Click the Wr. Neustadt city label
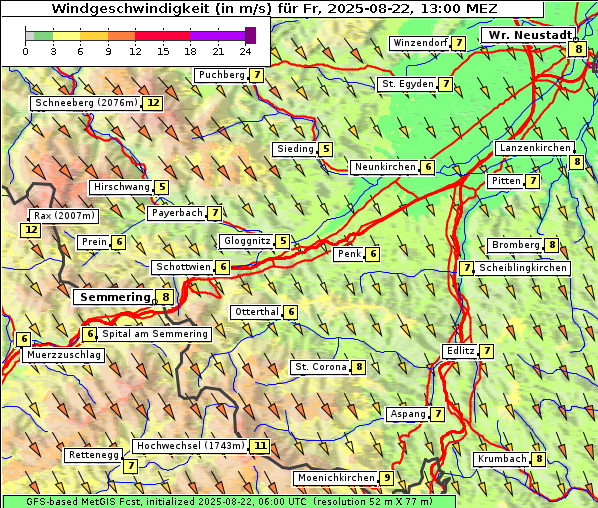Screen dimensions: 598x508 529,35
